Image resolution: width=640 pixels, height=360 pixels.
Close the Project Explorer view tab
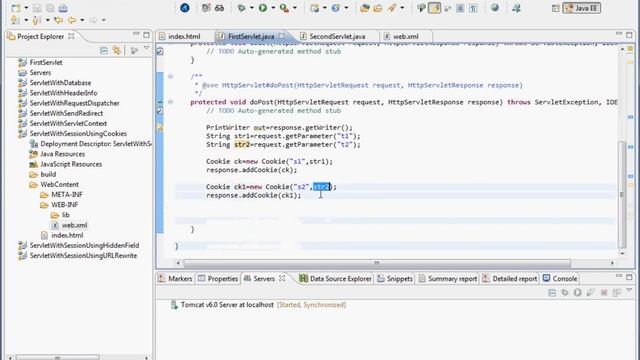point(71,36)
